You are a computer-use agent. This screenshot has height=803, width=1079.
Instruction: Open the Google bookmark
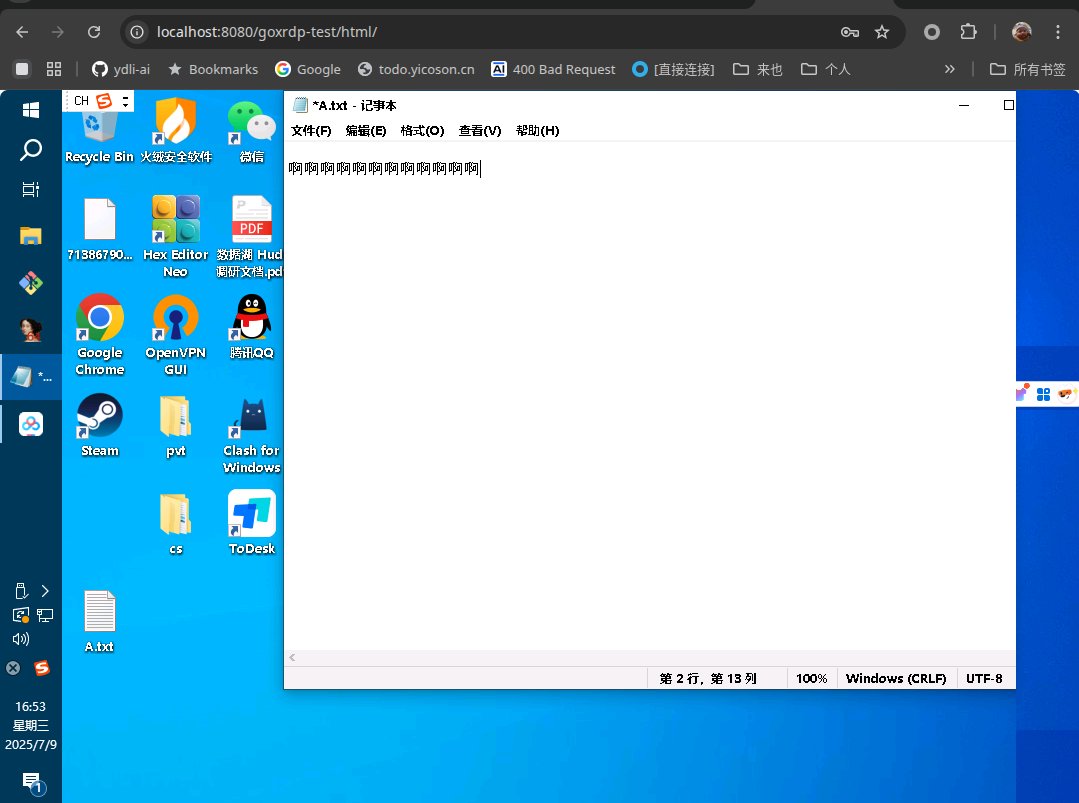point(308,69)
